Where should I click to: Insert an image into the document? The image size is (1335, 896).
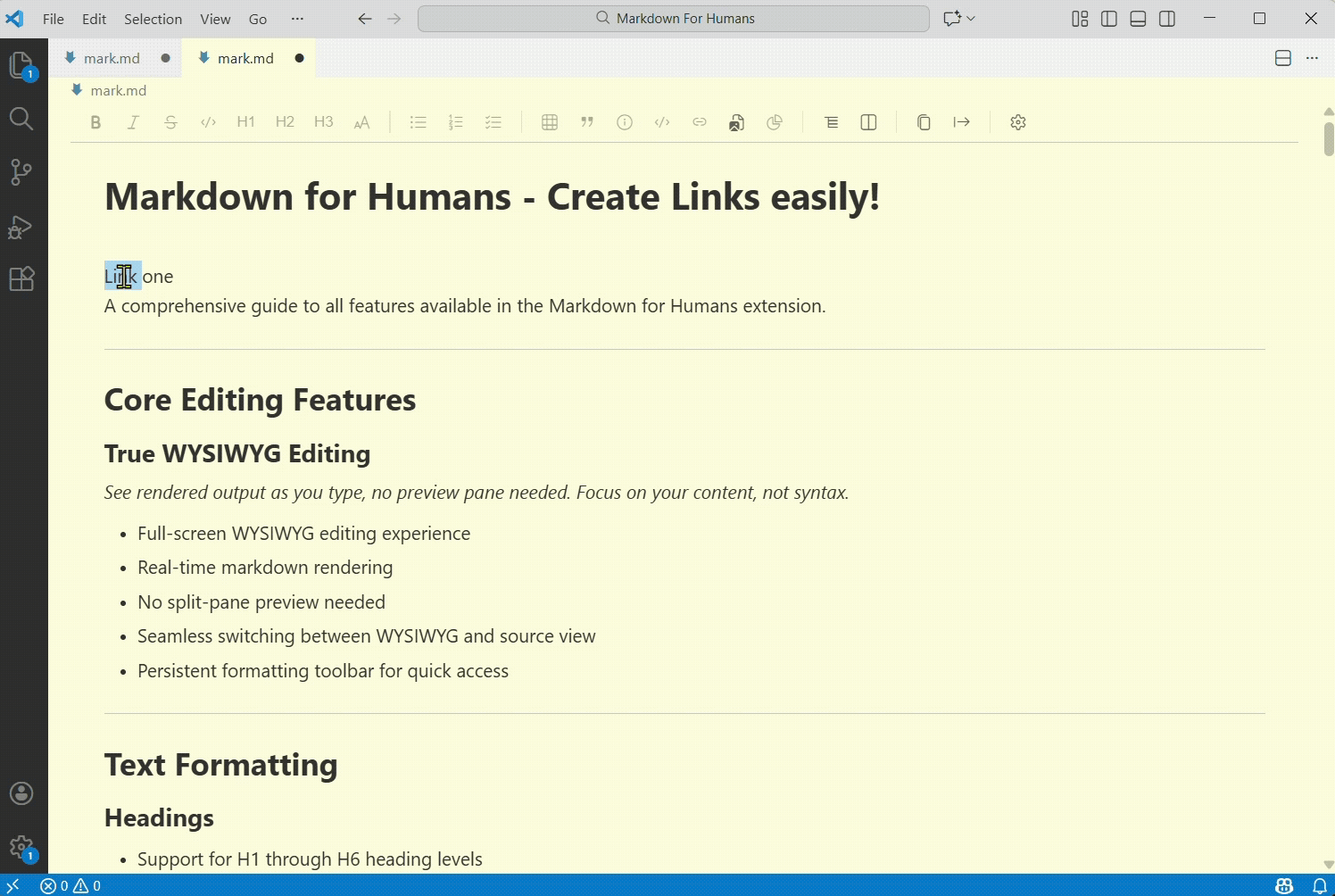(736, 122)
